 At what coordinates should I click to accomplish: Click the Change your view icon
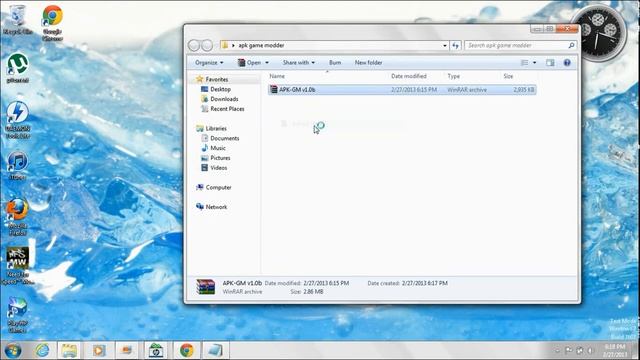524,62
